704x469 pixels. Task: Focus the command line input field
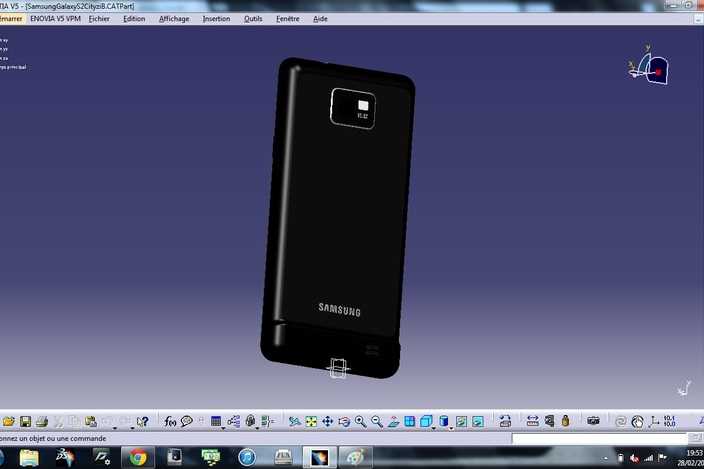point(599,438)
